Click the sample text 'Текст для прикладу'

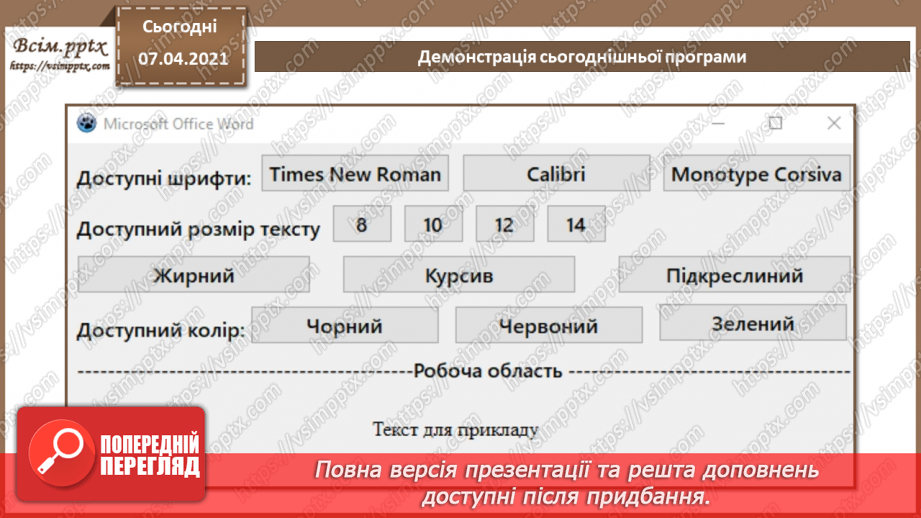tap(456, 430)
